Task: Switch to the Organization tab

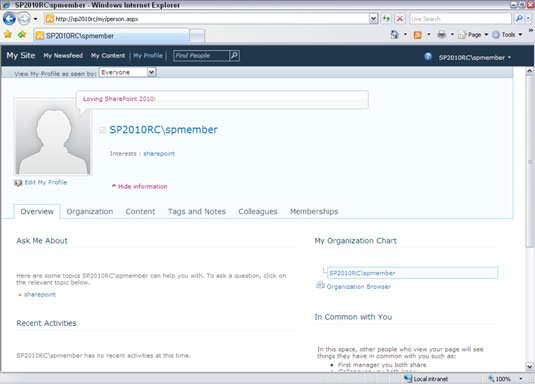Action: click(90, 212)
